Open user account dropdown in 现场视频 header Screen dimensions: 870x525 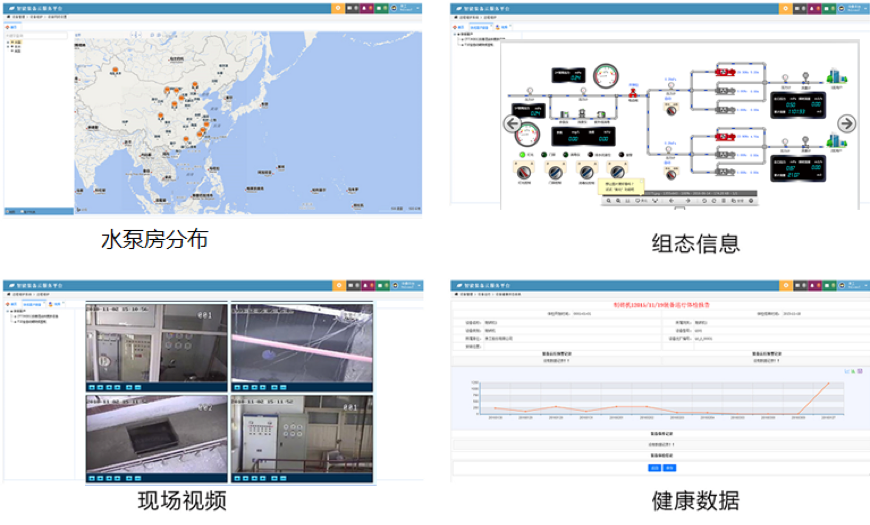tap(408, 285)
